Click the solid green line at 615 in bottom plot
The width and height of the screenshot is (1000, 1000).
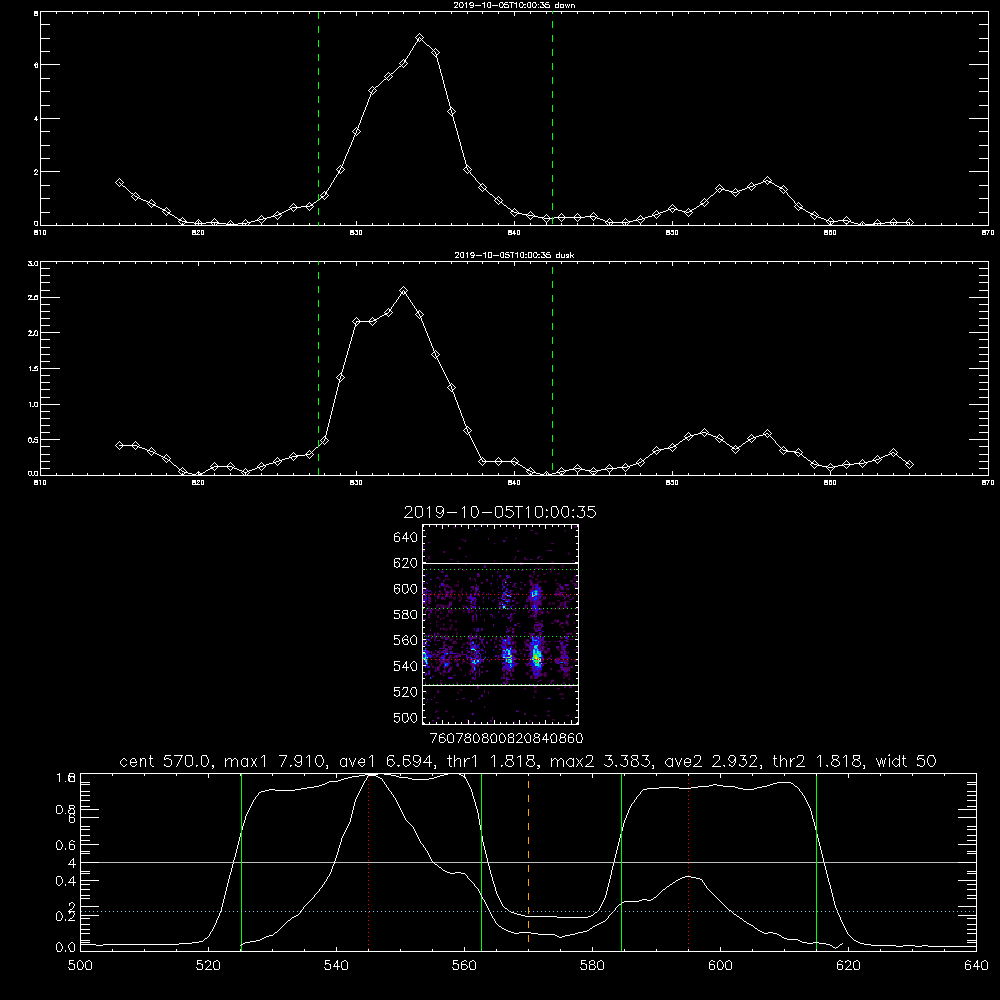[816, 860]
